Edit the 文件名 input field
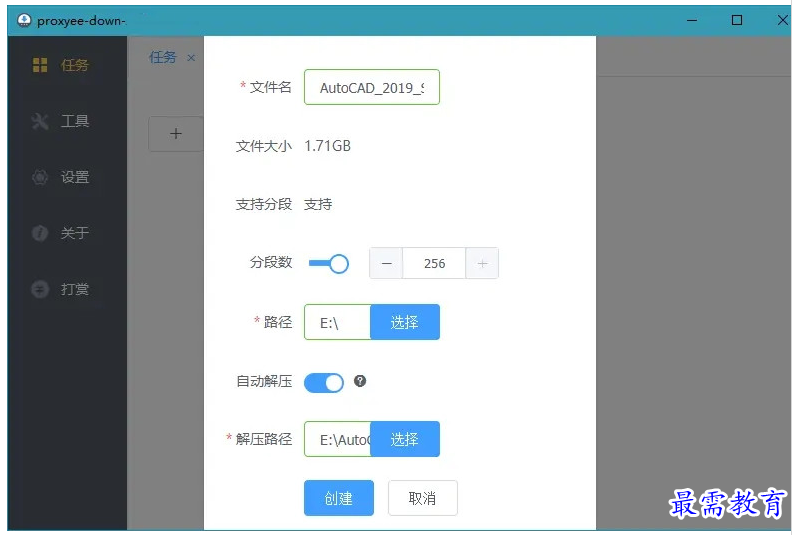The image size is (793, 535). point(372,87)
